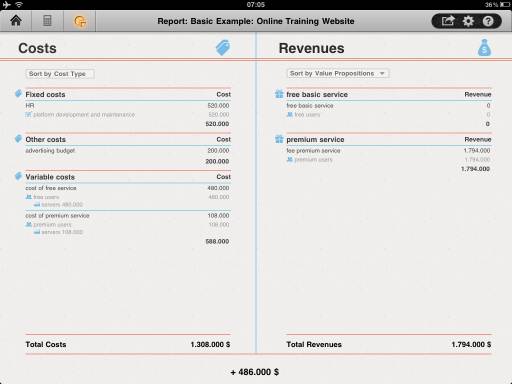Tap servers icon under premium users cost
Screen dimensions: 512x384
coord(37,232)
